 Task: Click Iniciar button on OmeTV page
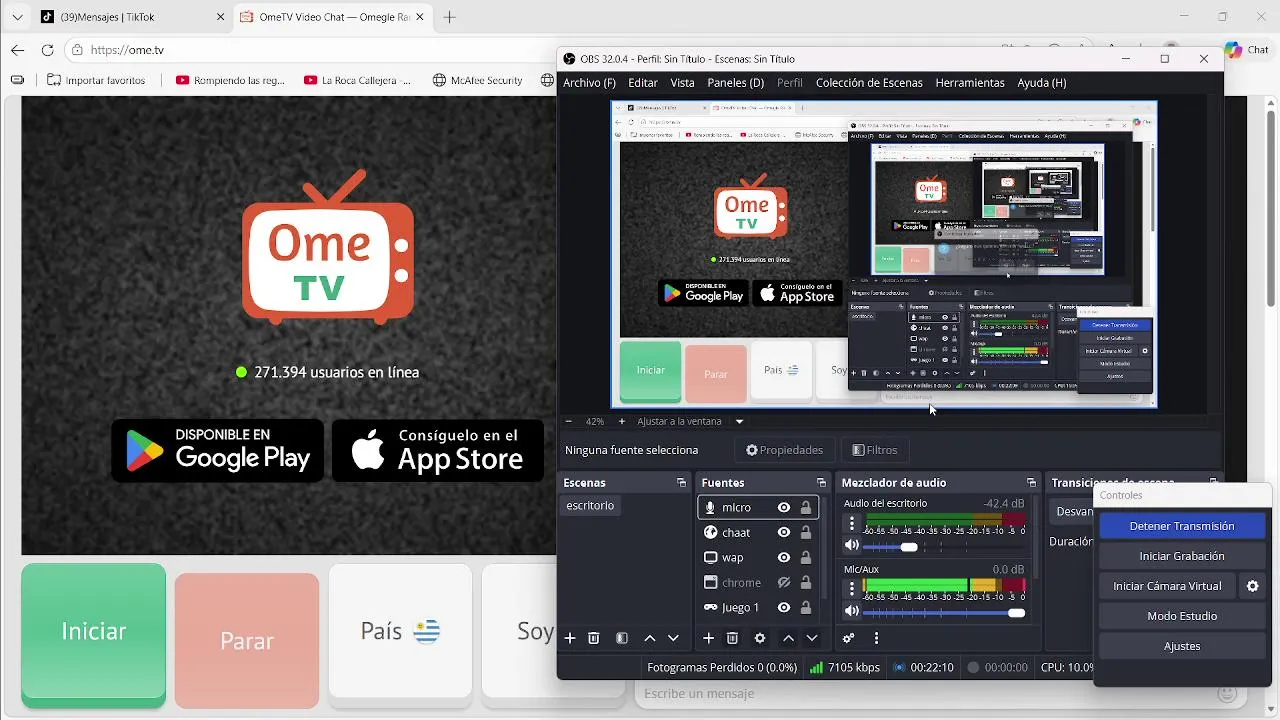(94, 631)
